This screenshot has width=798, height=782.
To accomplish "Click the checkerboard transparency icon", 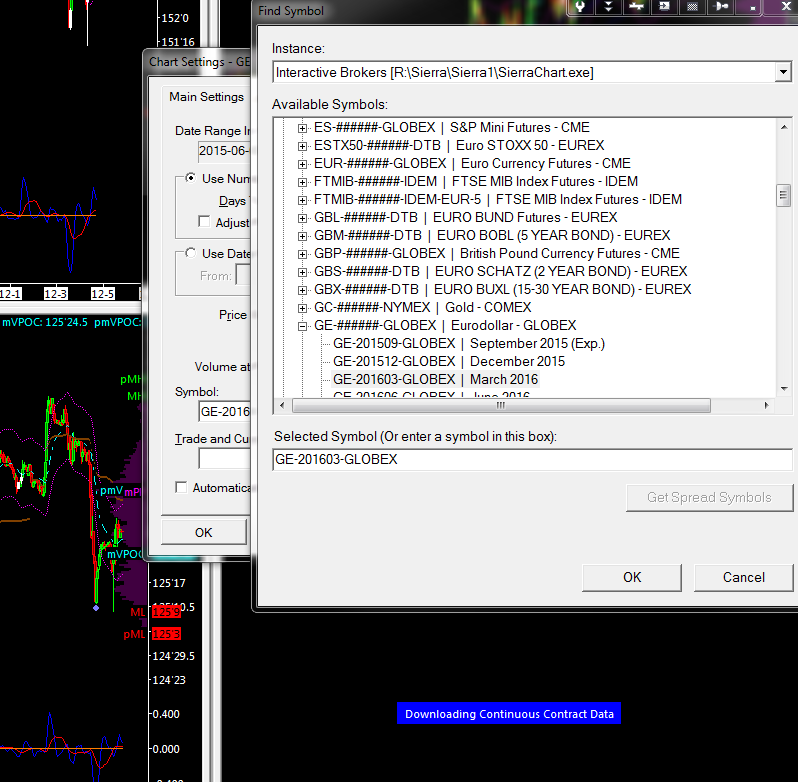I will (x=693, y=7).
